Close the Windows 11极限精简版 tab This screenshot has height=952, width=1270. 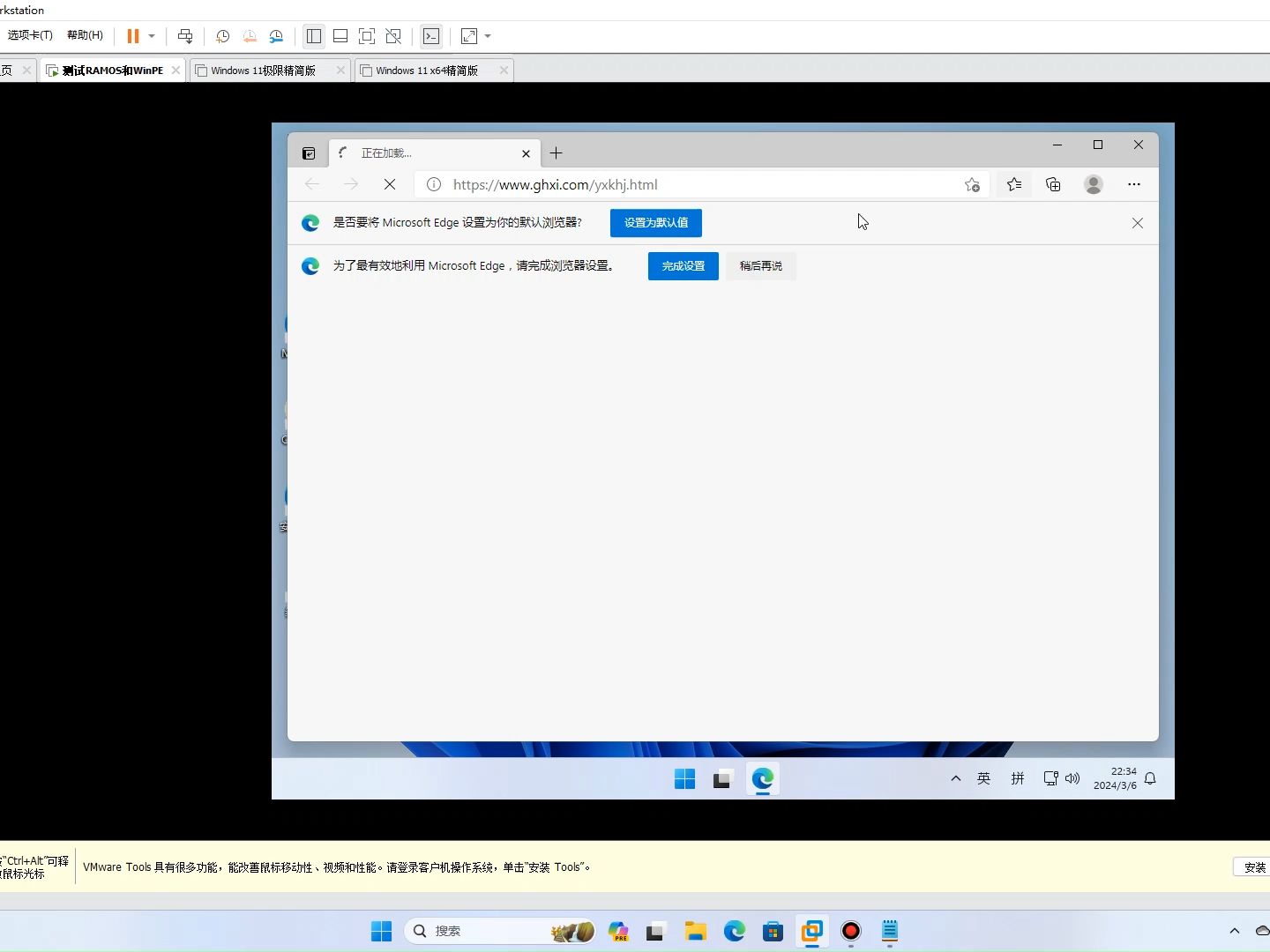(x=340, y=71)
